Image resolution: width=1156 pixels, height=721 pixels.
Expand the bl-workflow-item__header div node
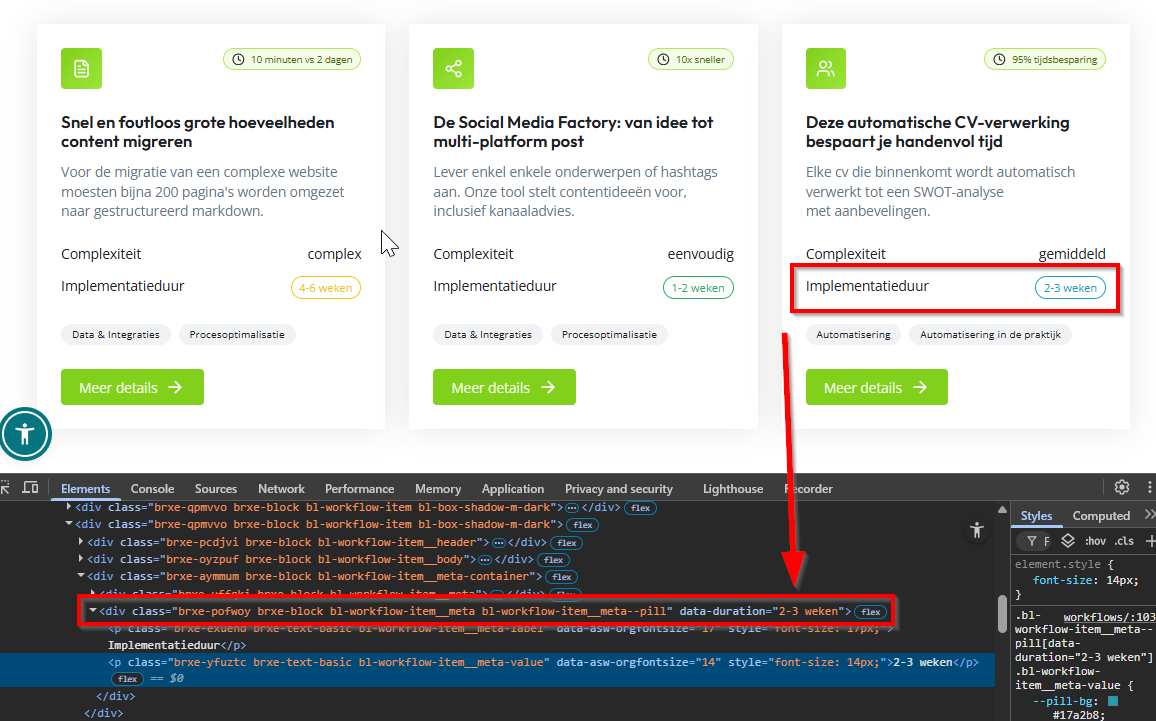81,542
